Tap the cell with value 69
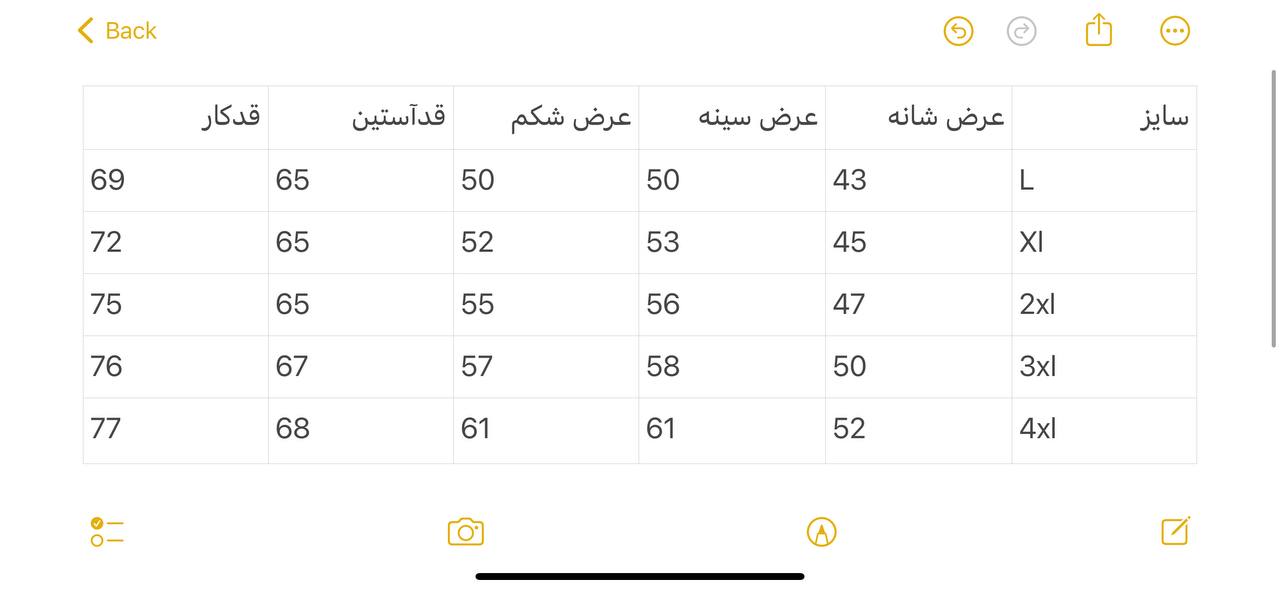Screen dimensions: 1280x591 click(176, 180)
